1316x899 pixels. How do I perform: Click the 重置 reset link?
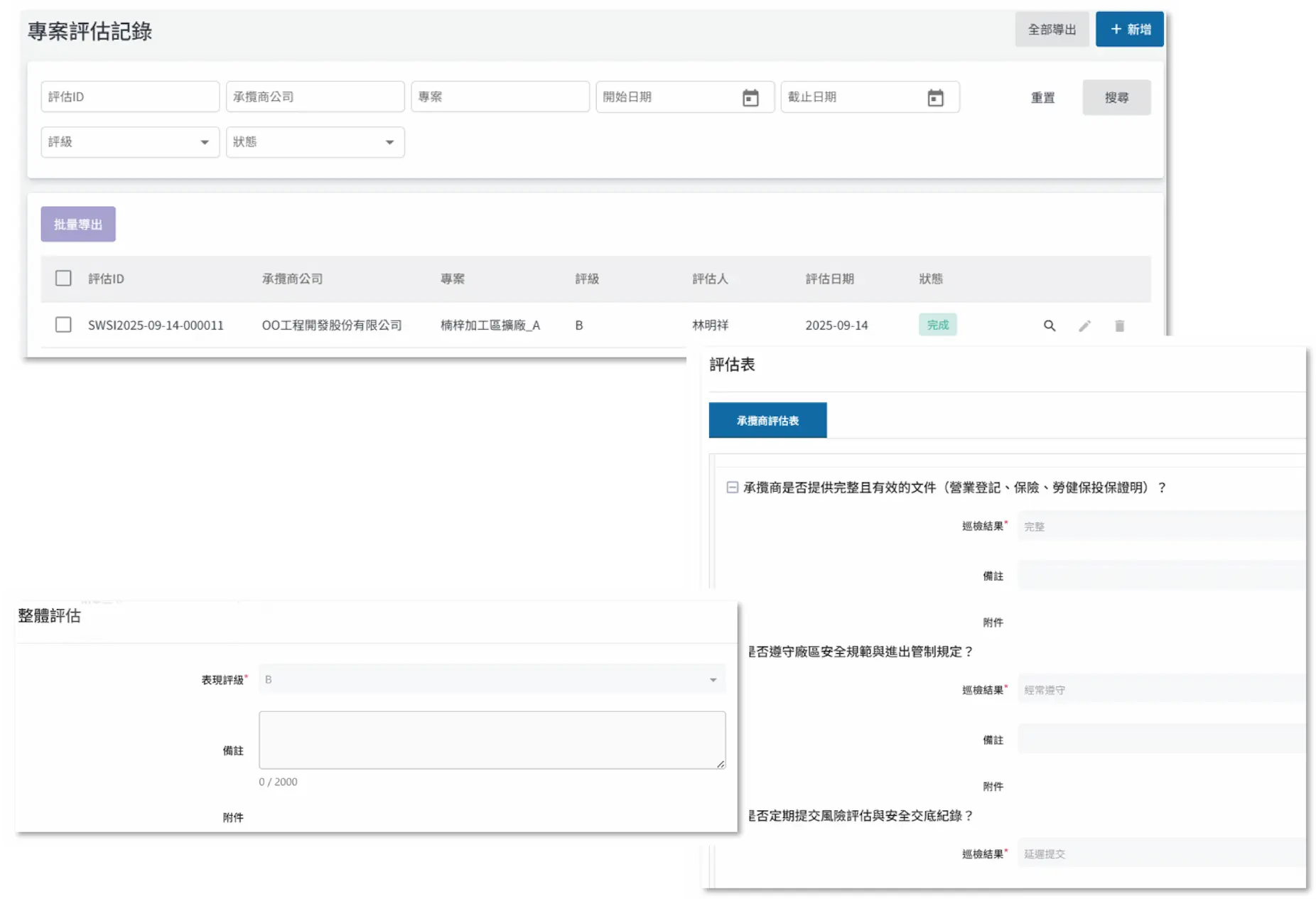pyautogui.click(x=1042, y=97)
